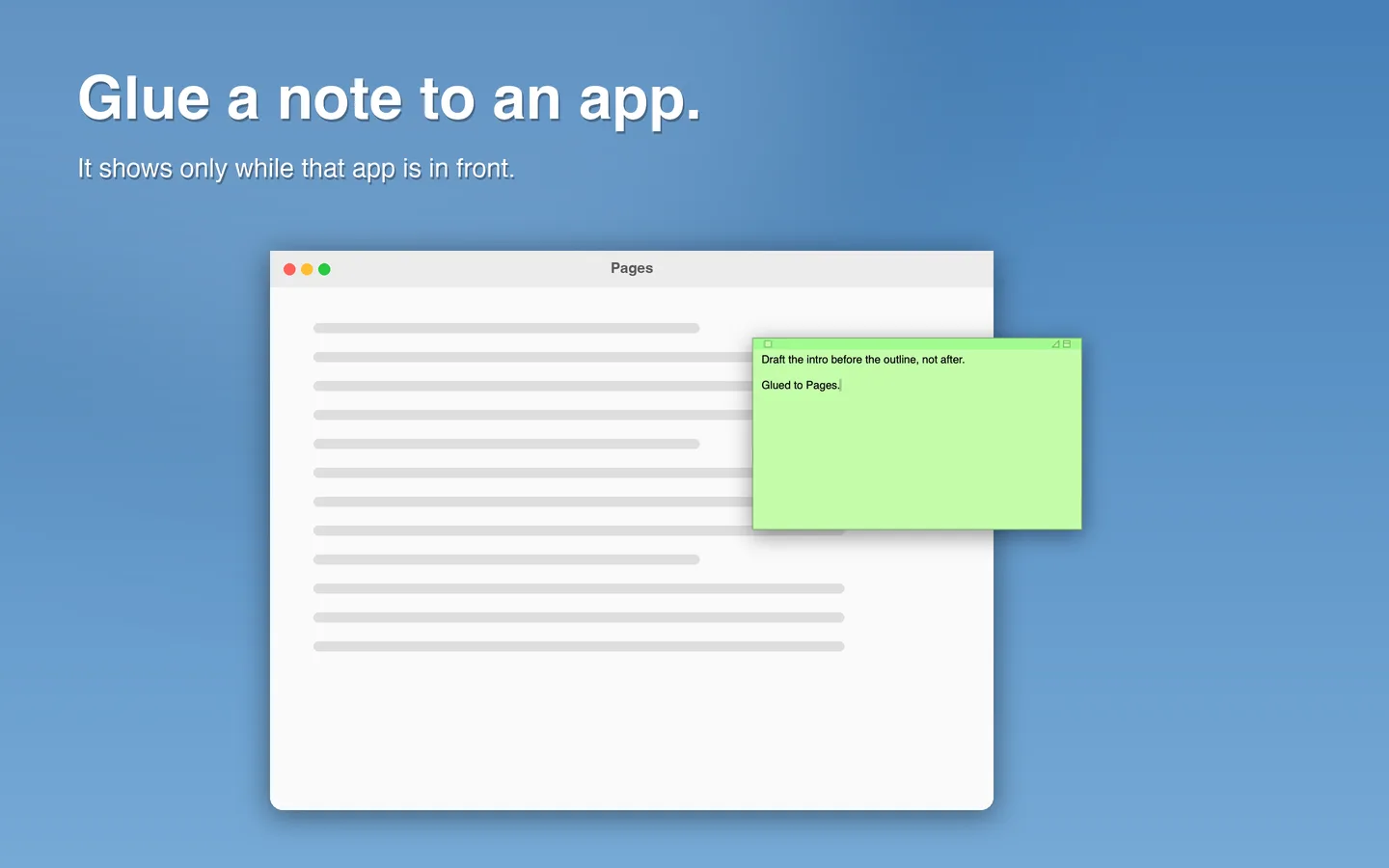The width and height of the screenshot is (1389, 868).
Task: Collapse the green note with the window-shade icon
Action: coord(1067,344)
